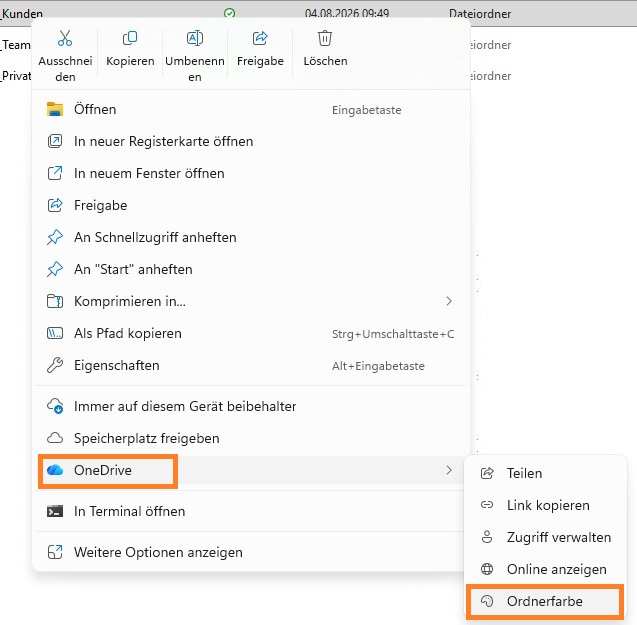Select Zugriff verwalten
This screenshot has height=625, width=637.
[x=546, y=537]
